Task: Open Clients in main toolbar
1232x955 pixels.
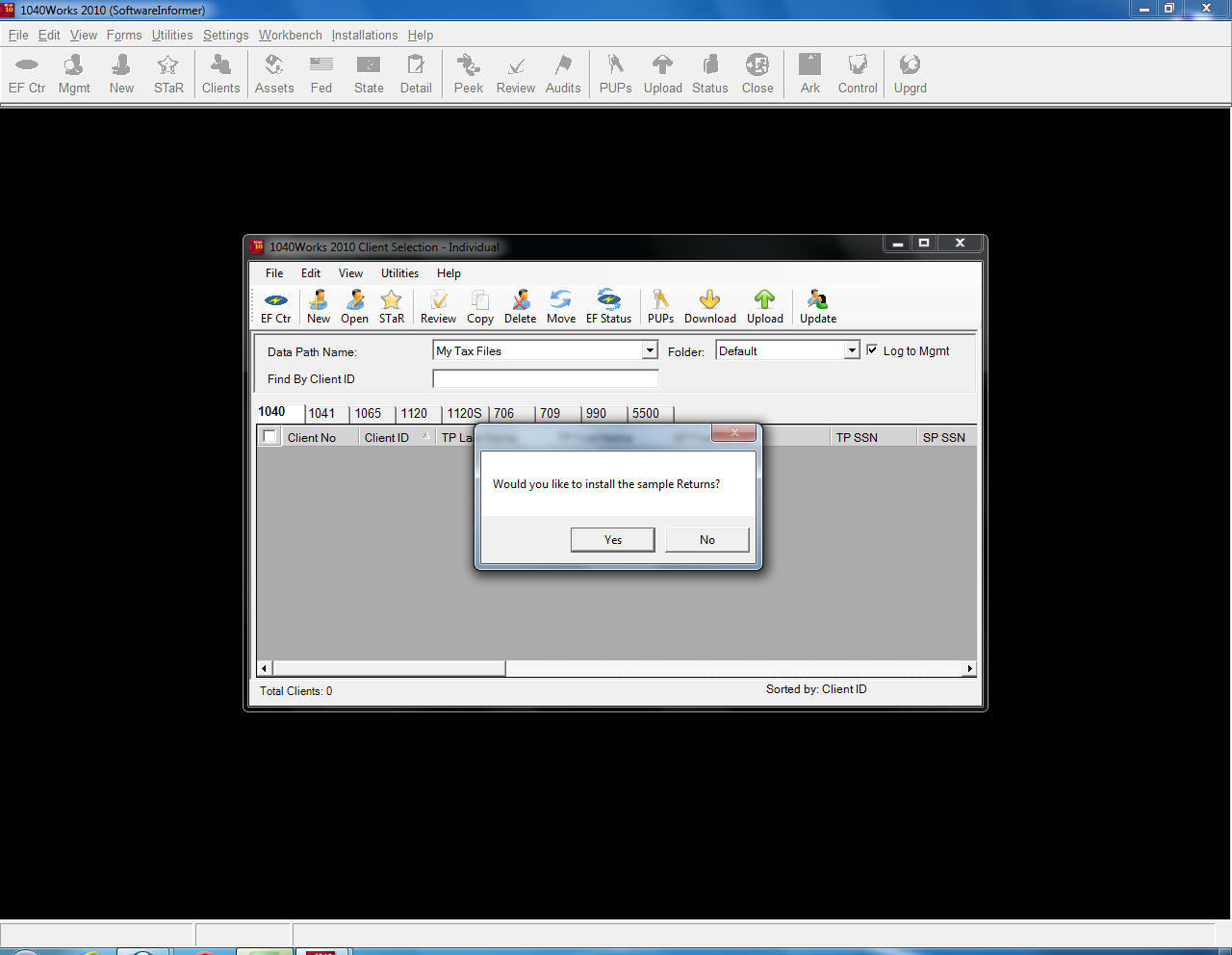Action: 220,74
